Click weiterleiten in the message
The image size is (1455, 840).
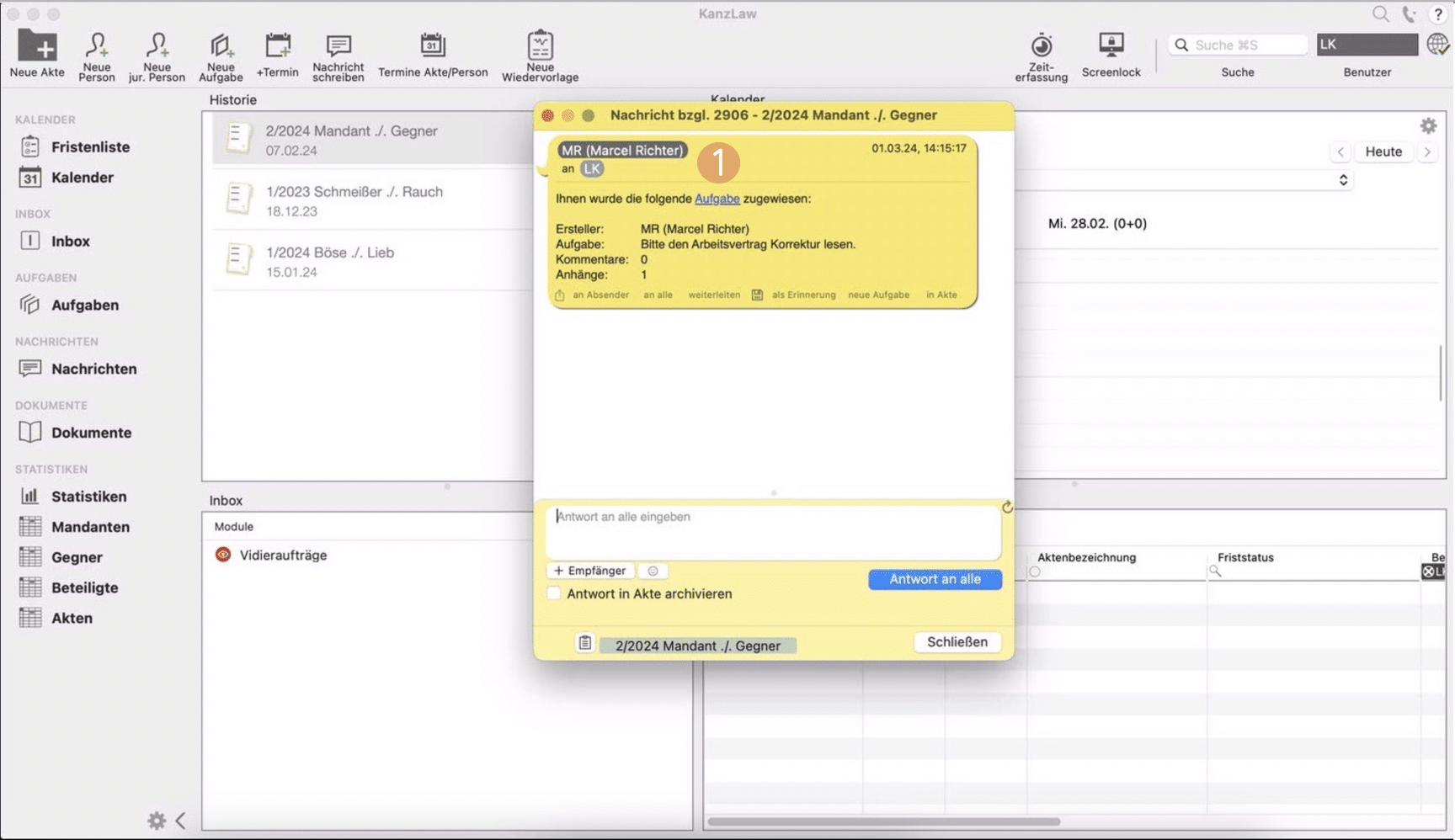[x=714, y=295]
